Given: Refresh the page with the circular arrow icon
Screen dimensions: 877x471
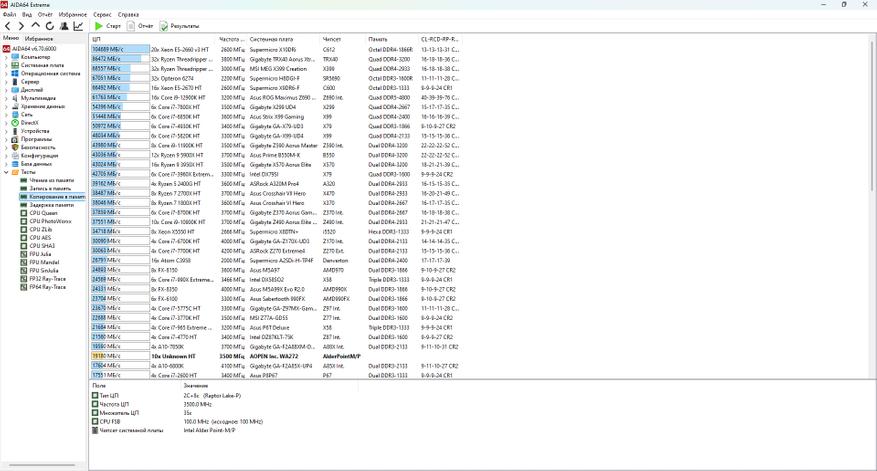Looking at the screenshot, I should [50, 26].
